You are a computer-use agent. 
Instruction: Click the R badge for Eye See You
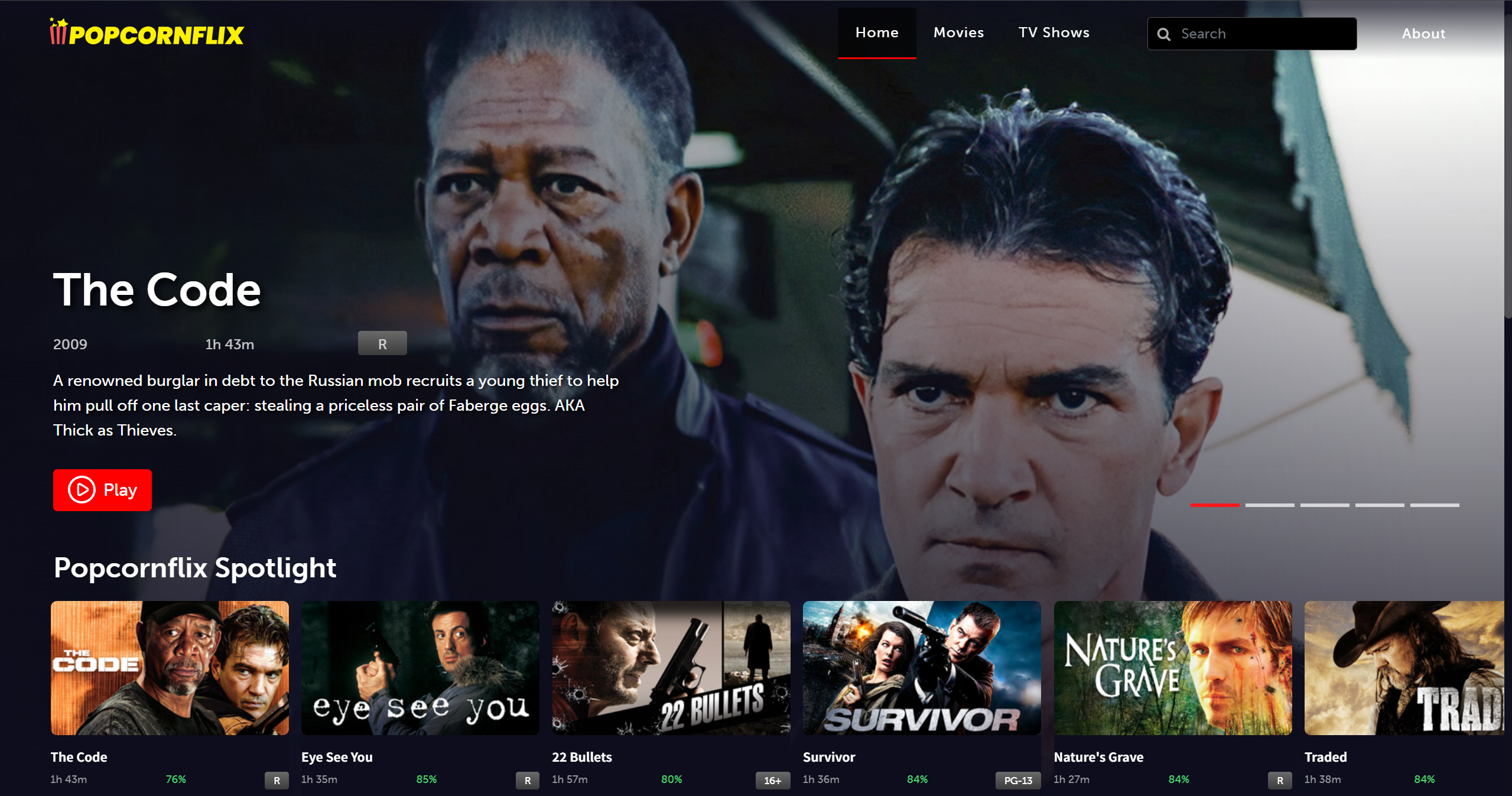(527, 781)
